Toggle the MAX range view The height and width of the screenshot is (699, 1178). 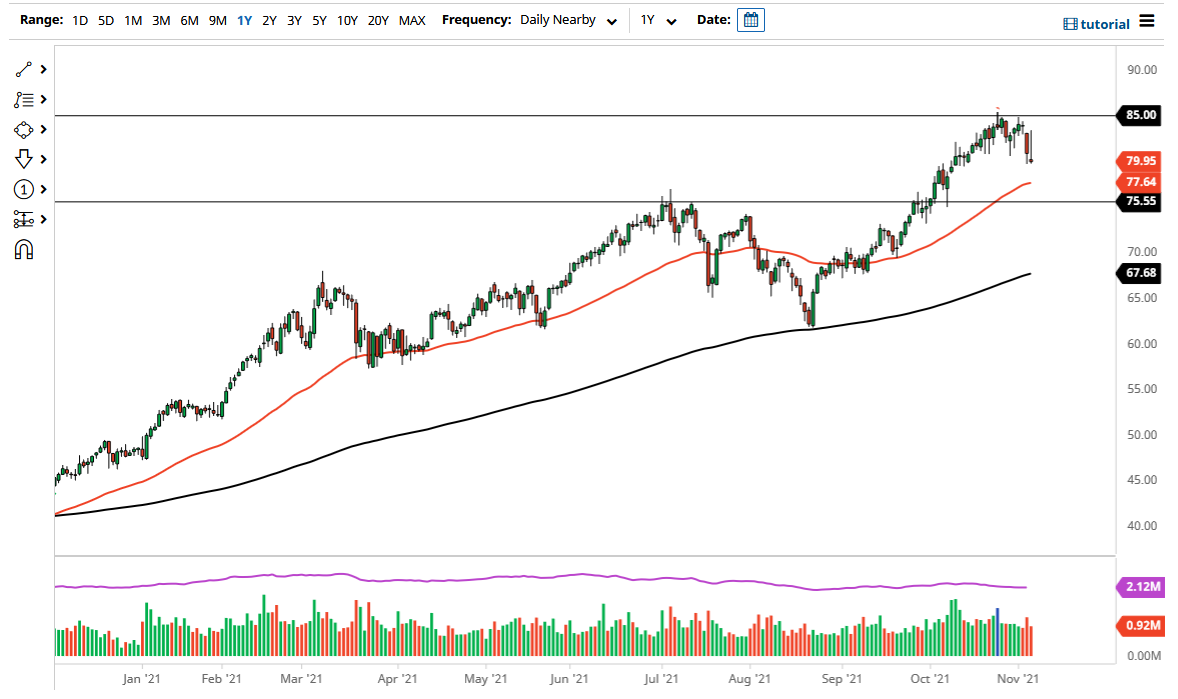[412, 19]
